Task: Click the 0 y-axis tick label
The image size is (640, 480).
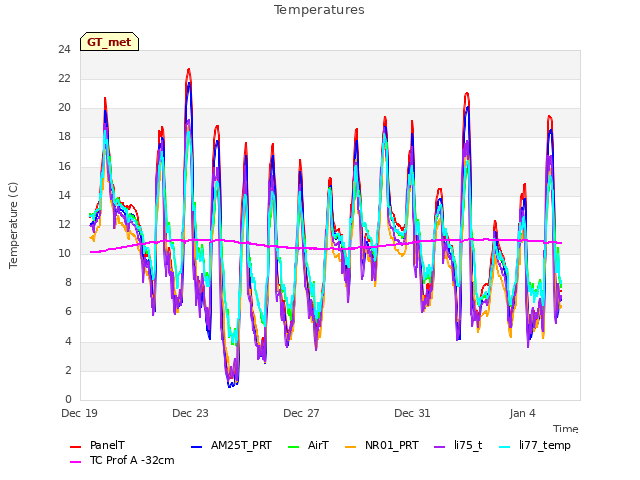Action: (68, 399)
